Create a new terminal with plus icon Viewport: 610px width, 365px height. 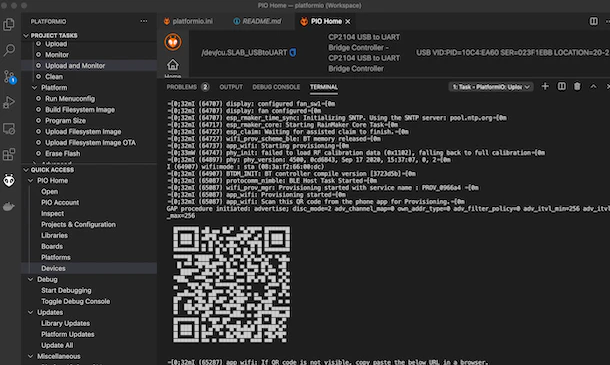coord(545,86)
